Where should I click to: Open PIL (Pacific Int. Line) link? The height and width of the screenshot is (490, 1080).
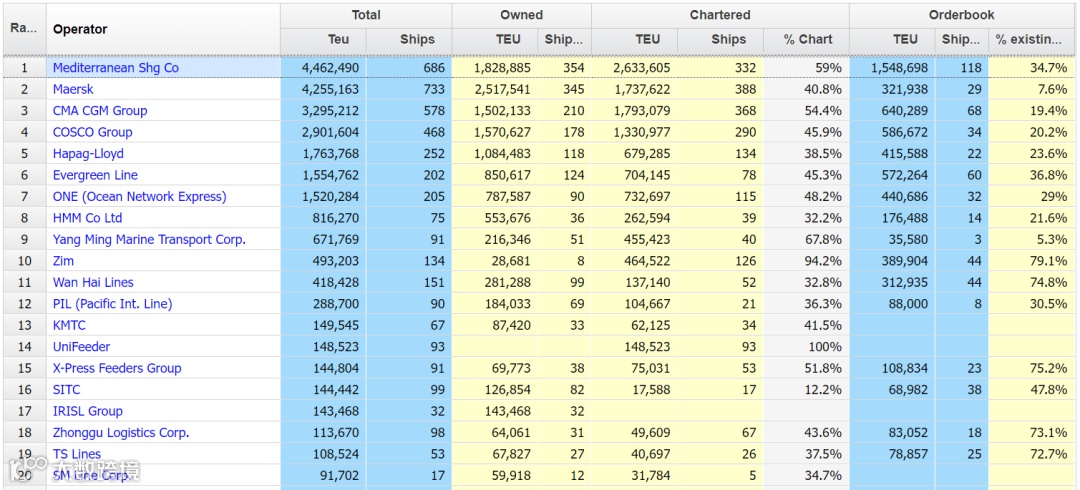pos(112,303)
